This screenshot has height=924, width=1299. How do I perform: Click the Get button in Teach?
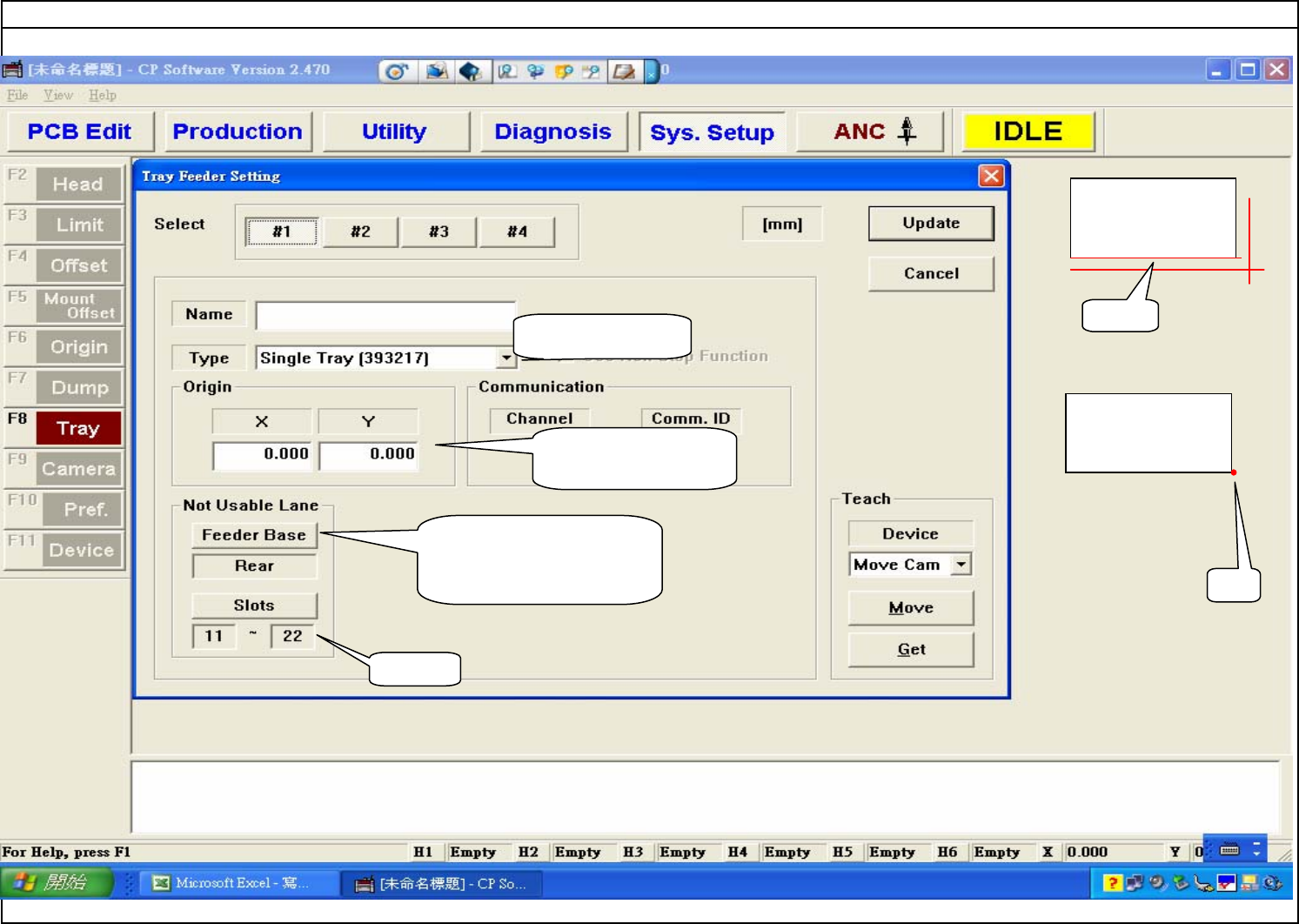(x=911, y=649)
